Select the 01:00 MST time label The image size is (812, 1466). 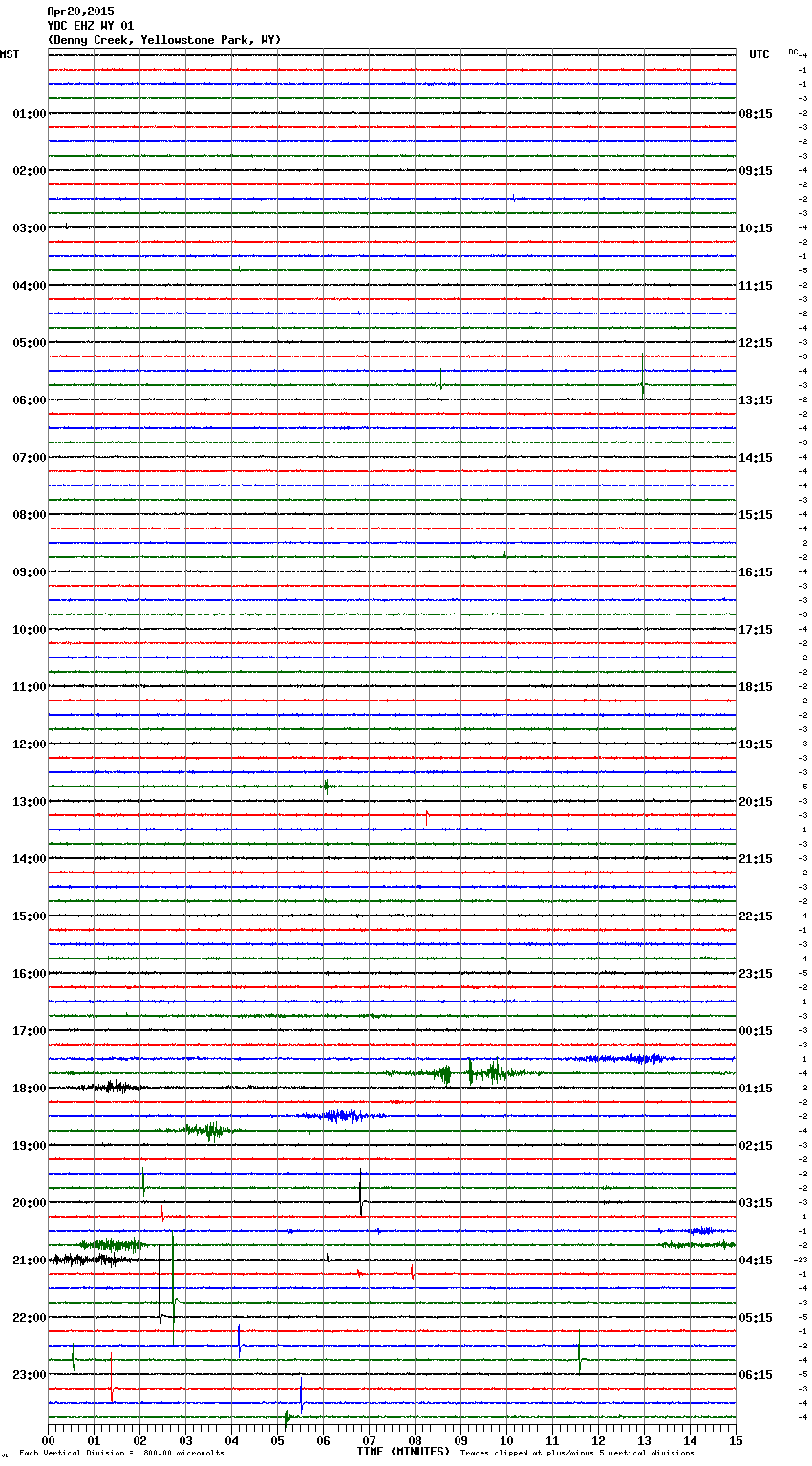point(30,114)
